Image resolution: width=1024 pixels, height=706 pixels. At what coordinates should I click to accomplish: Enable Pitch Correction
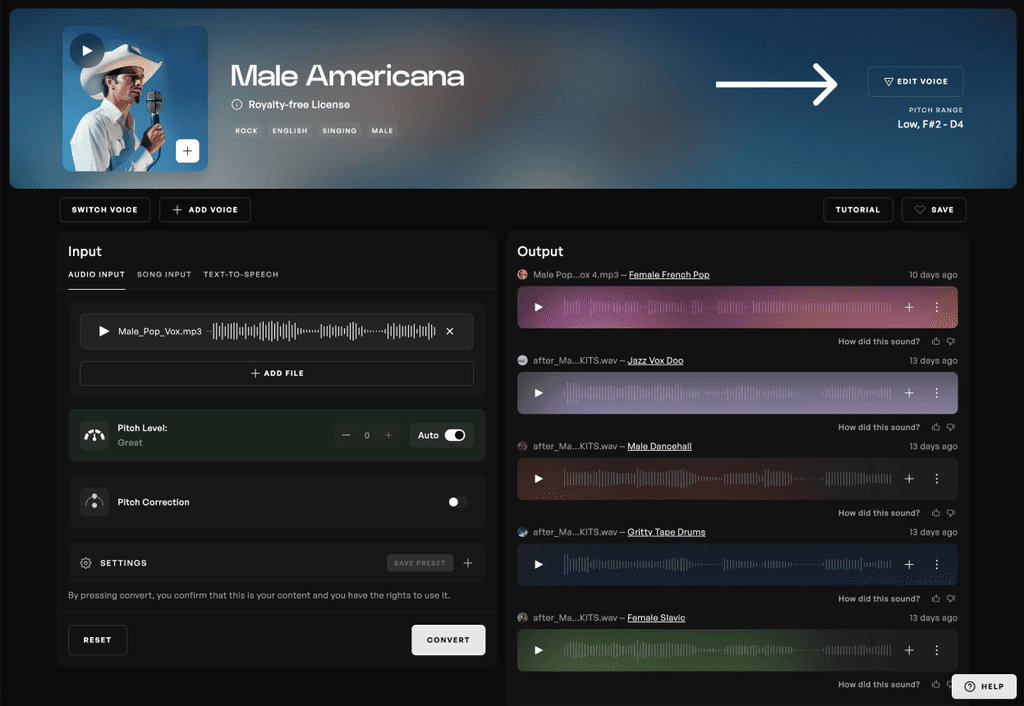coord(456,501)
